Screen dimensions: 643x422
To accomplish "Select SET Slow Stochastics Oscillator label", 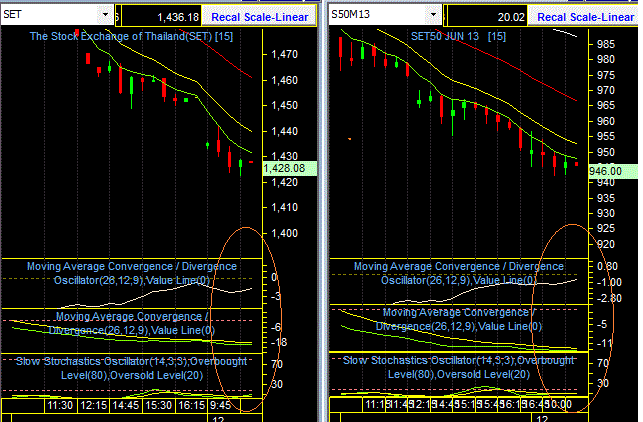I will coord(132,368).
